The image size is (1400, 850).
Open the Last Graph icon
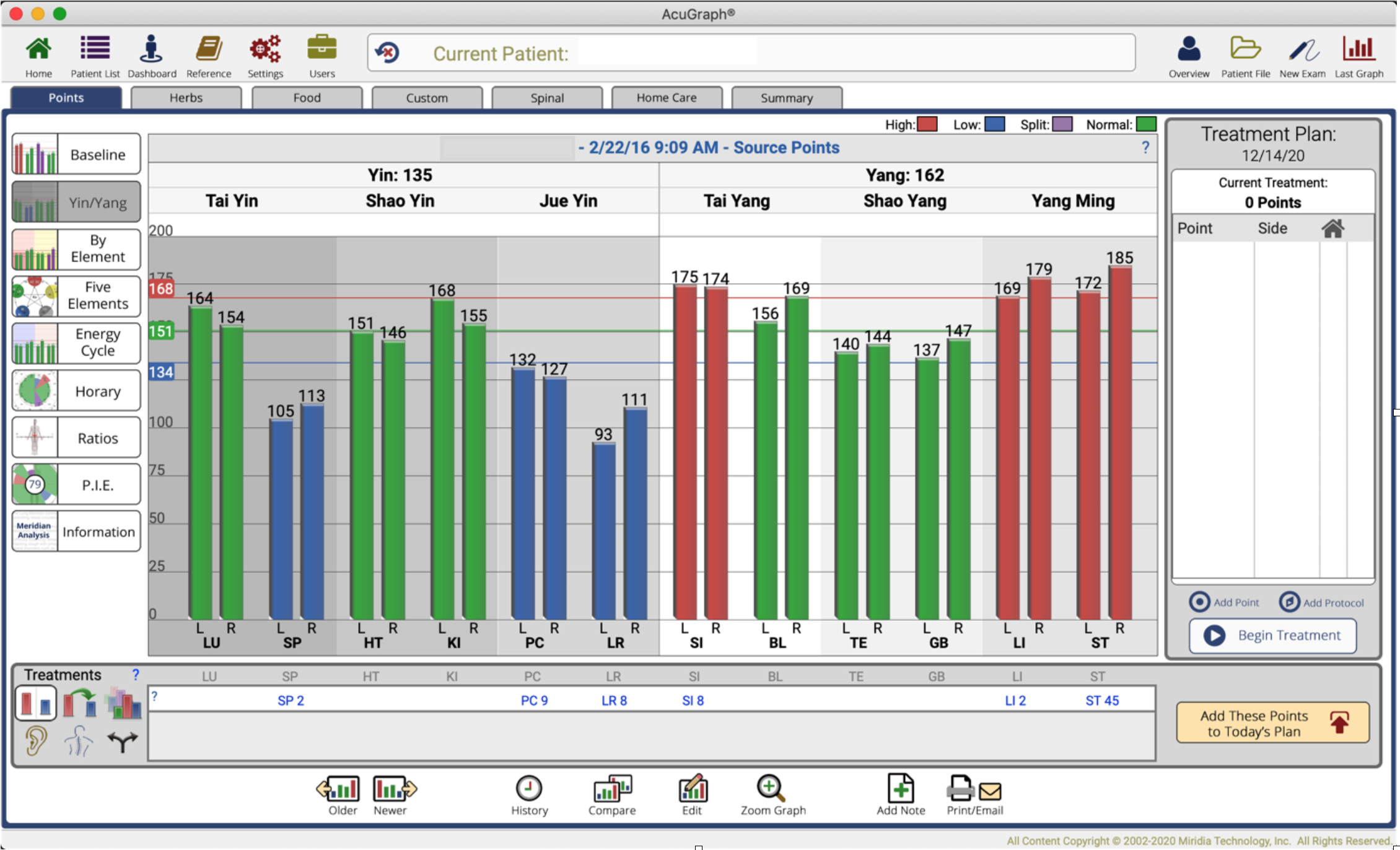1358,49
